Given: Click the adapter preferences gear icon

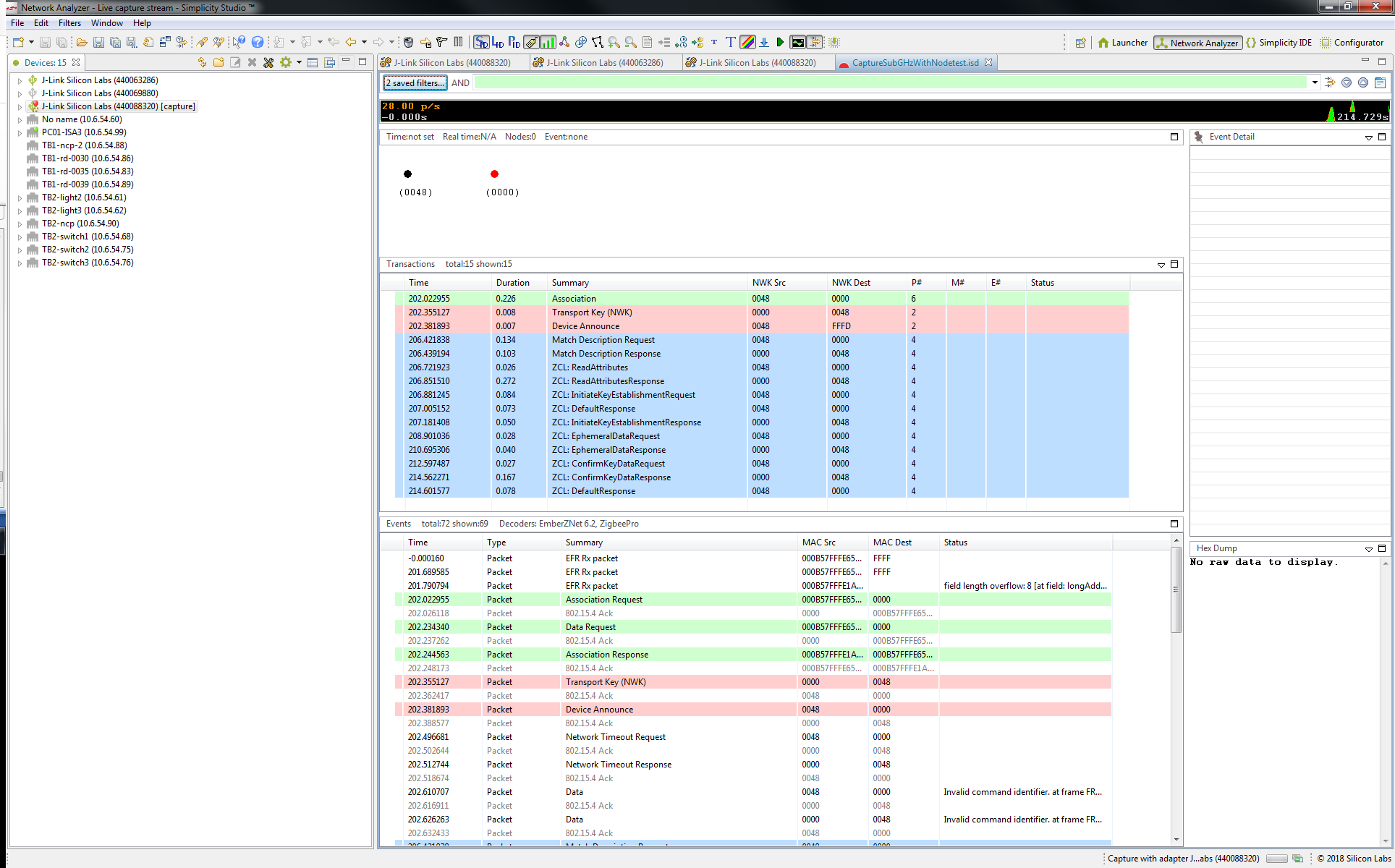Looking at the screenshot, I should pyautogui.click(x=286, y=63).
